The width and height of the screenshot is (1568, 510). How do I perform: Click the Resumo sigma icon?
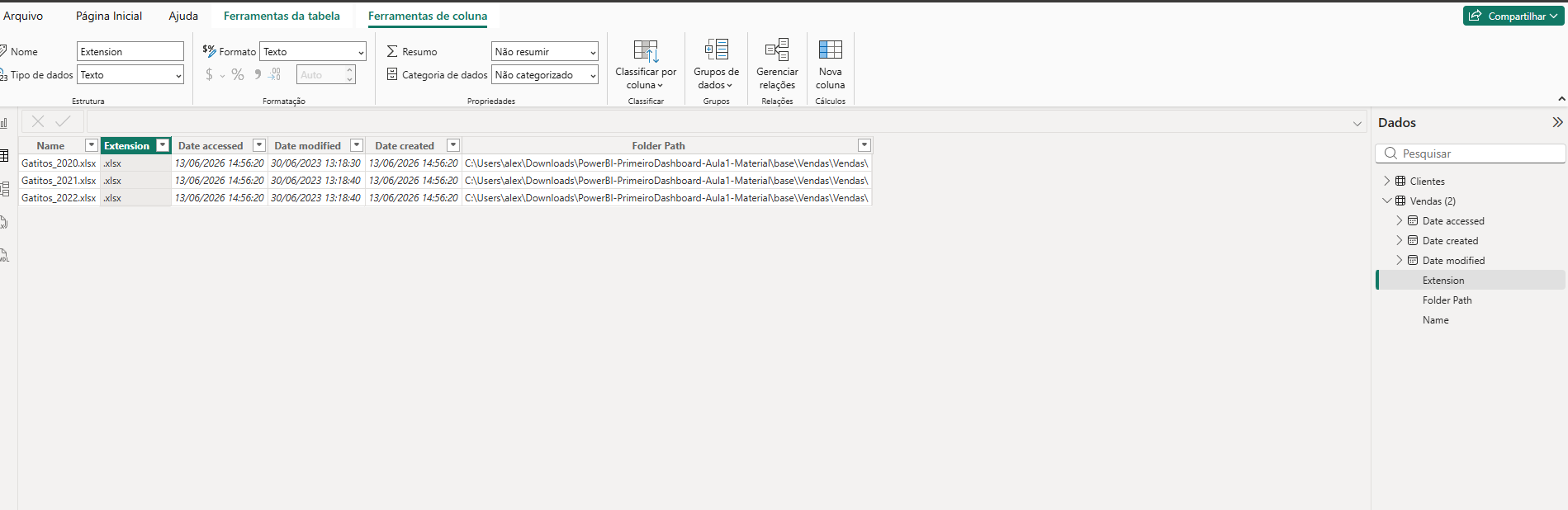pyautogui.click(x=392, y=51)
